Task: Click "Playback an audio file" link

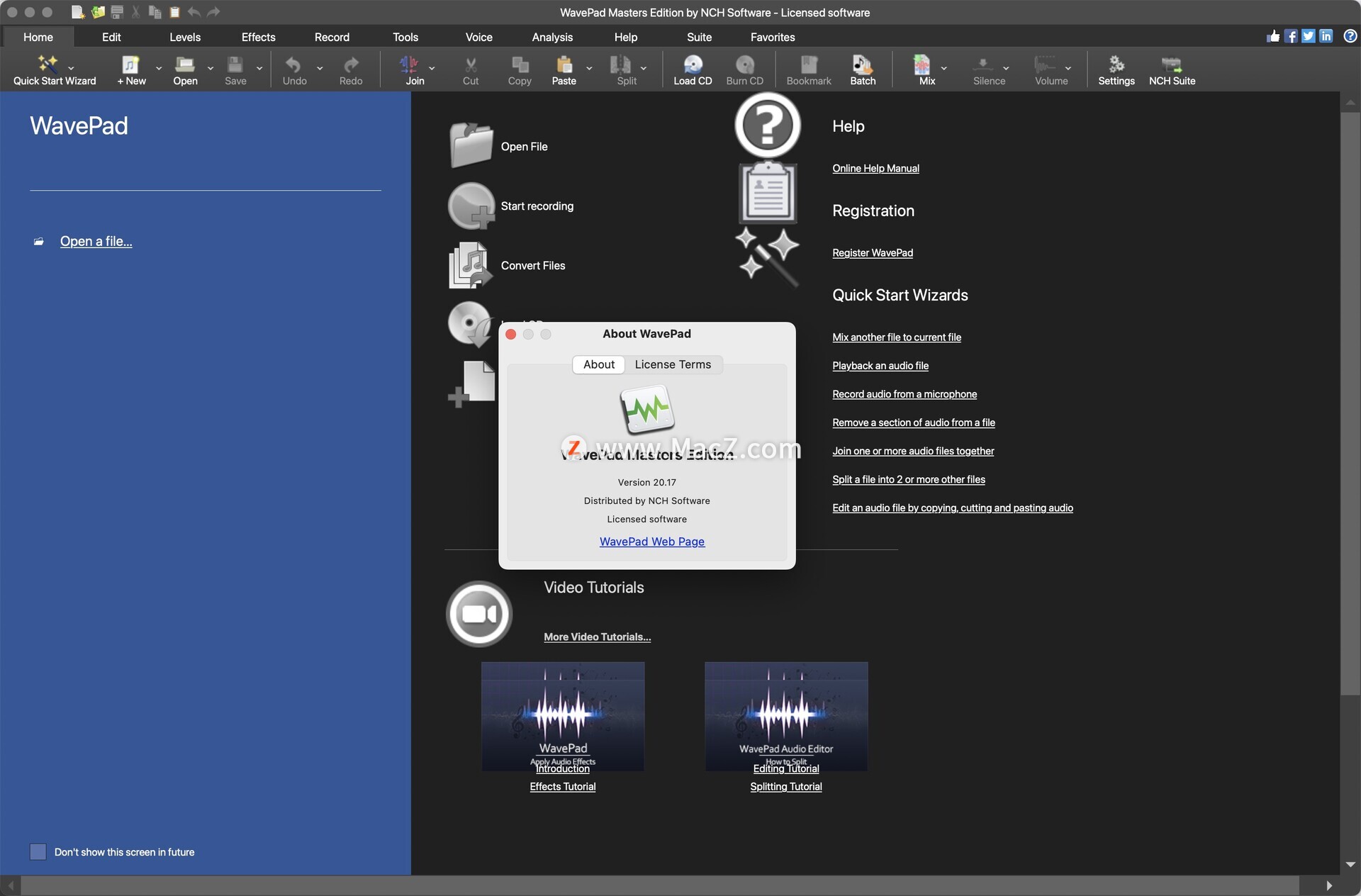Action: 880,366
